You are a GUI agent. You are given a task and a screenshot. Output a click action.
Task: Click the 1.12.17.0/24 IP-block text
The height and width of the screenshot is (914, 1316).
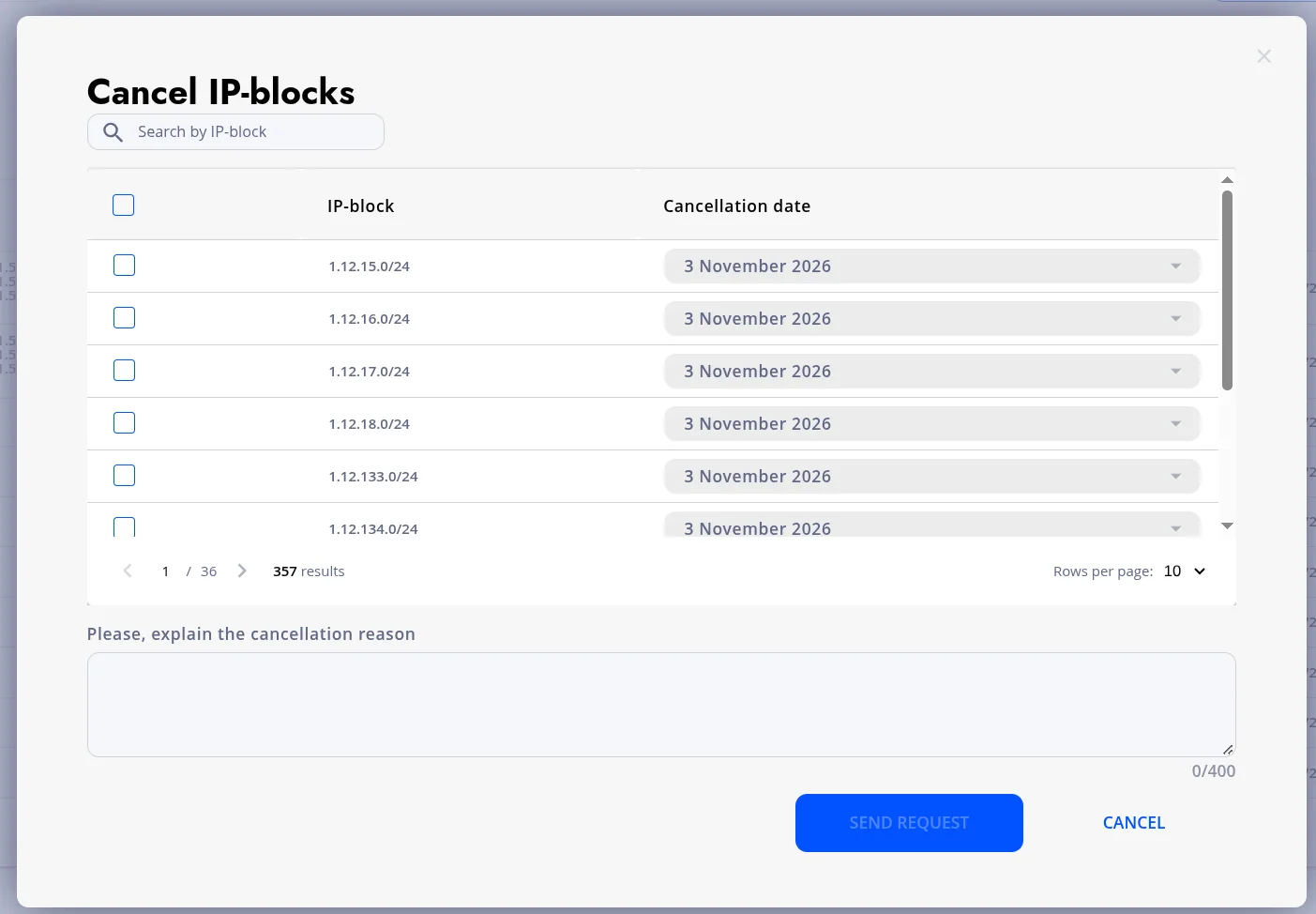tap(369, 372)
